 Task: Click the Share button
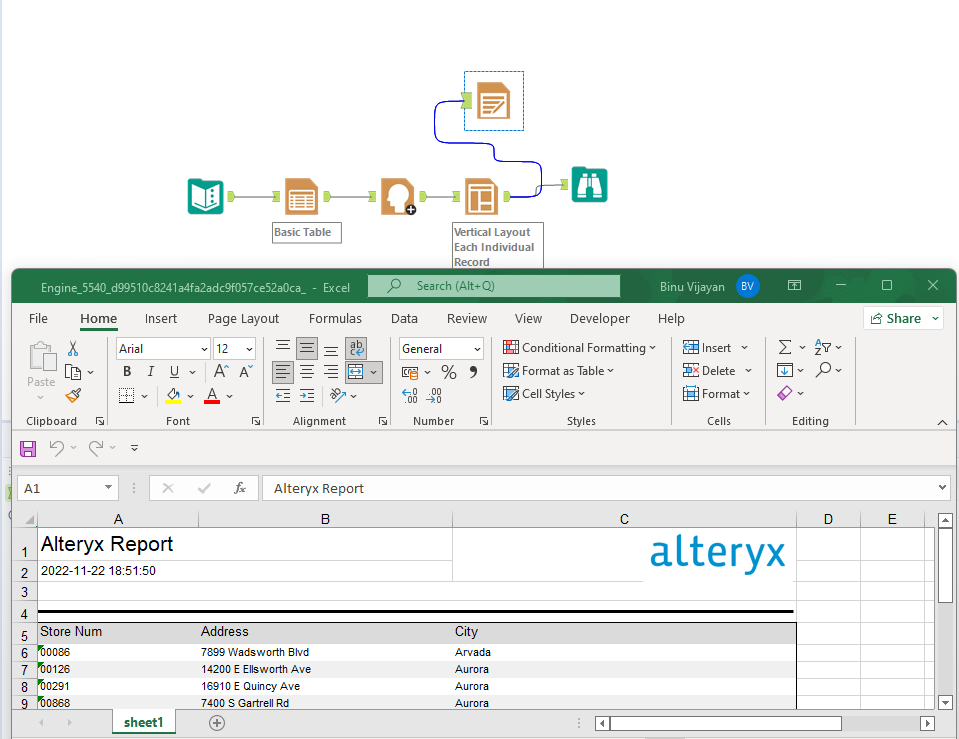pyautogui.click(x=901, y=318)
